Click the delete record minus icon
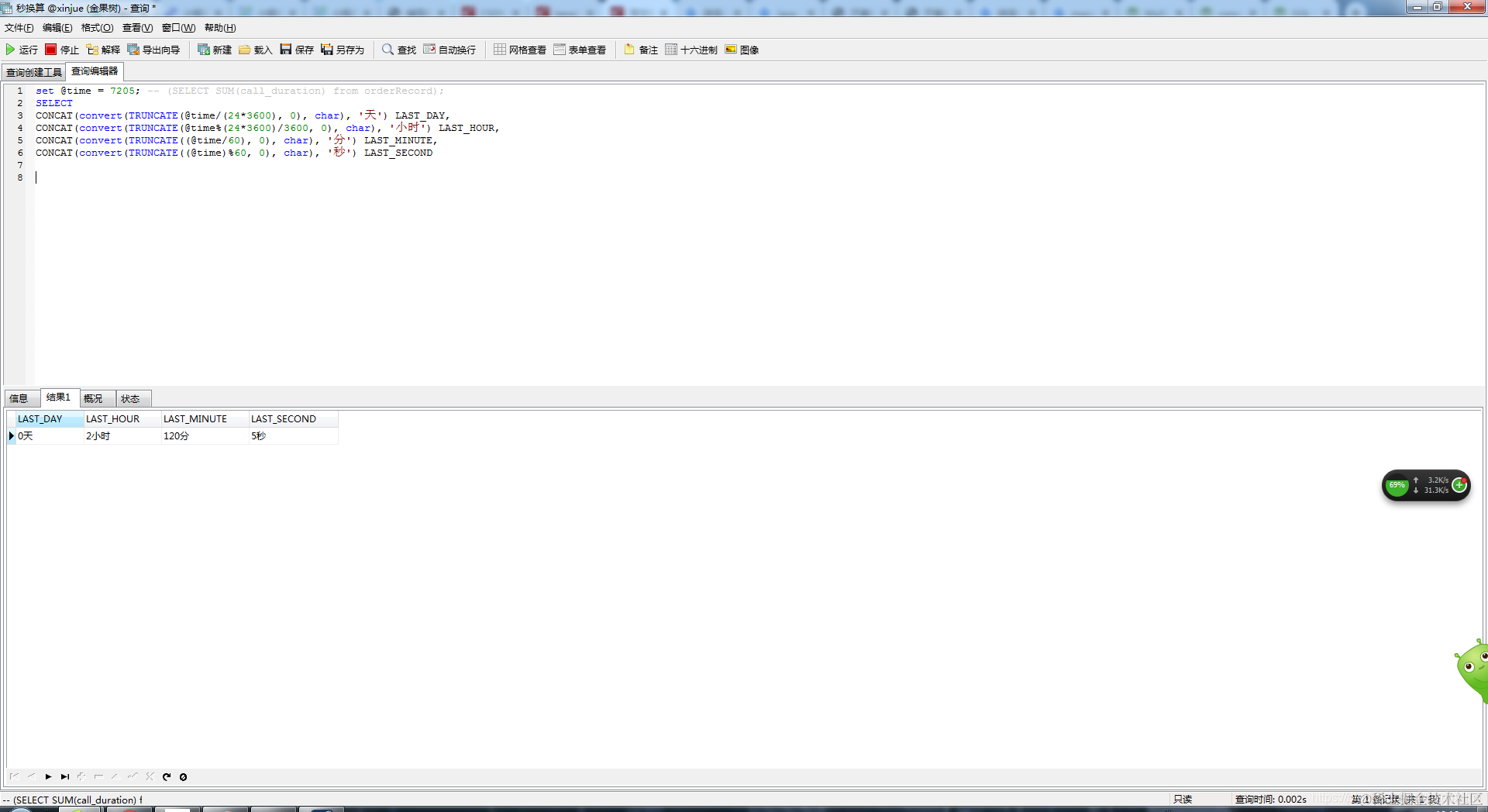 point(98,776)
